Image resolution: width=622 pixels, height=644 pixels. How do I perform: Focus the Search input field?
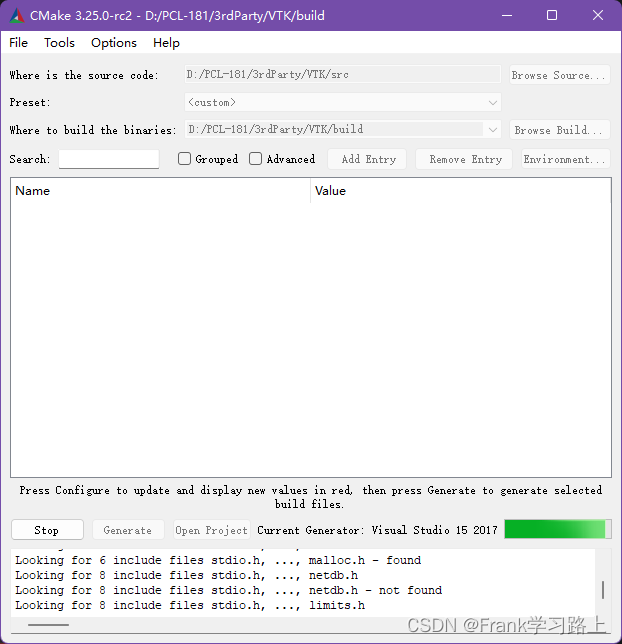pyautogui.click(x=109, y=159)
